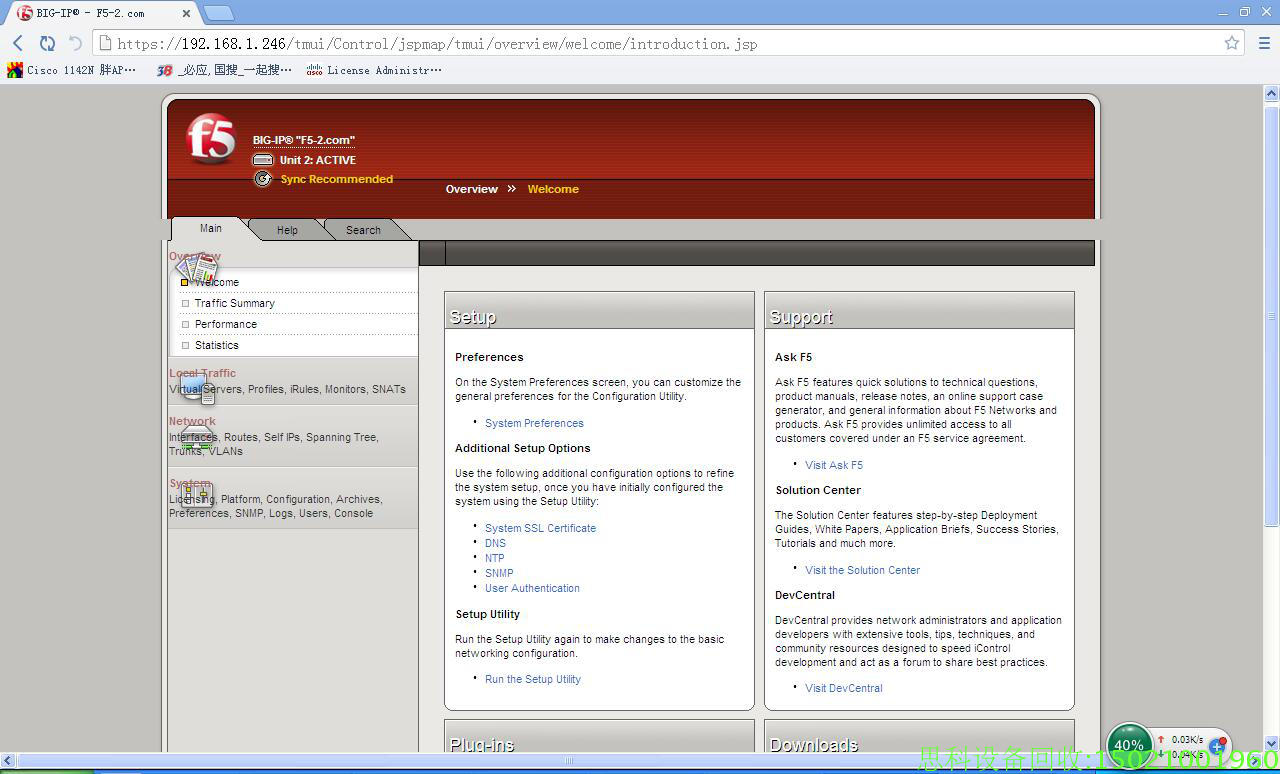Click the Setup Utility subheading

point(488,614)
